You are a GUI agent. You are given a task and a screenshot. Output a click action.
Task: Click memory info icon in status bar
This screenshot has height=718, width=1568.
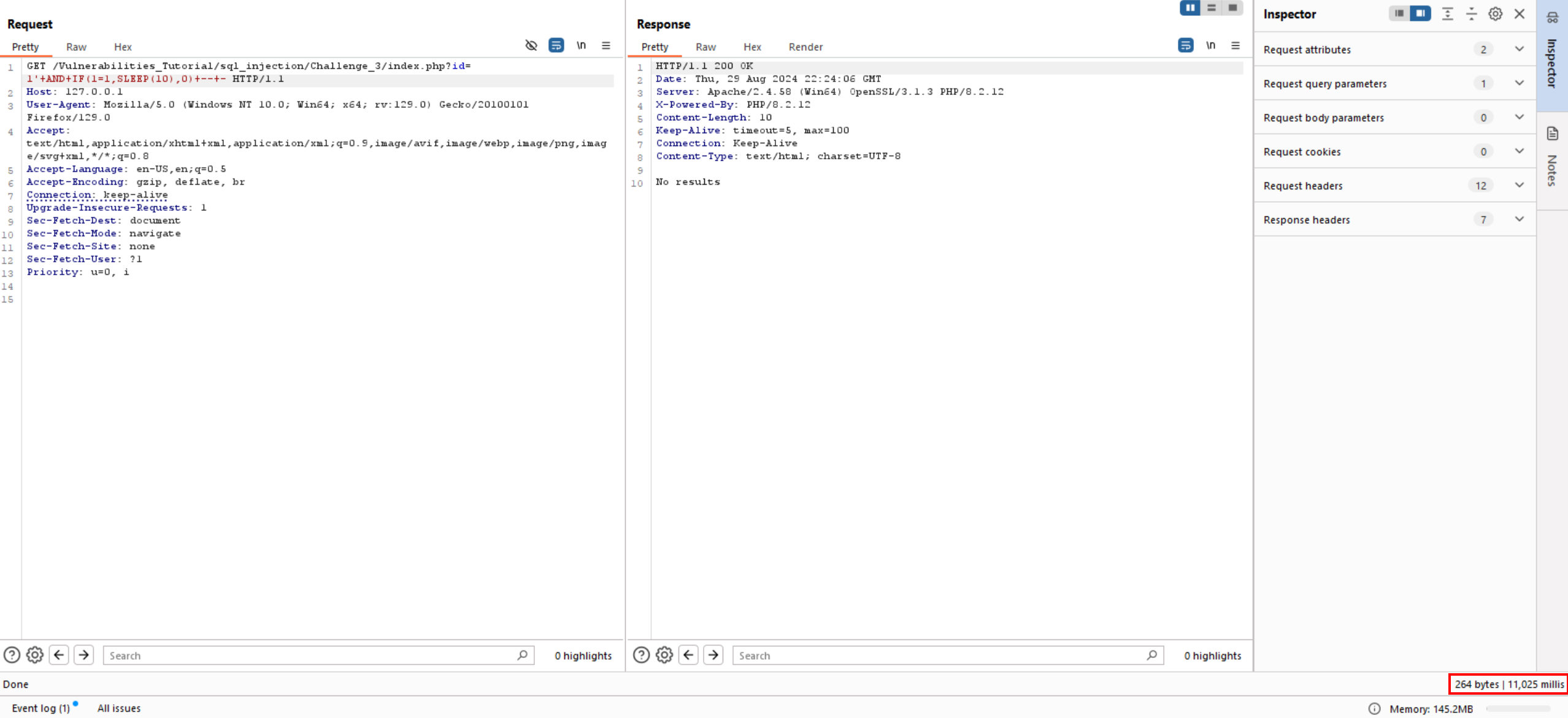[x=1374, y=709]
